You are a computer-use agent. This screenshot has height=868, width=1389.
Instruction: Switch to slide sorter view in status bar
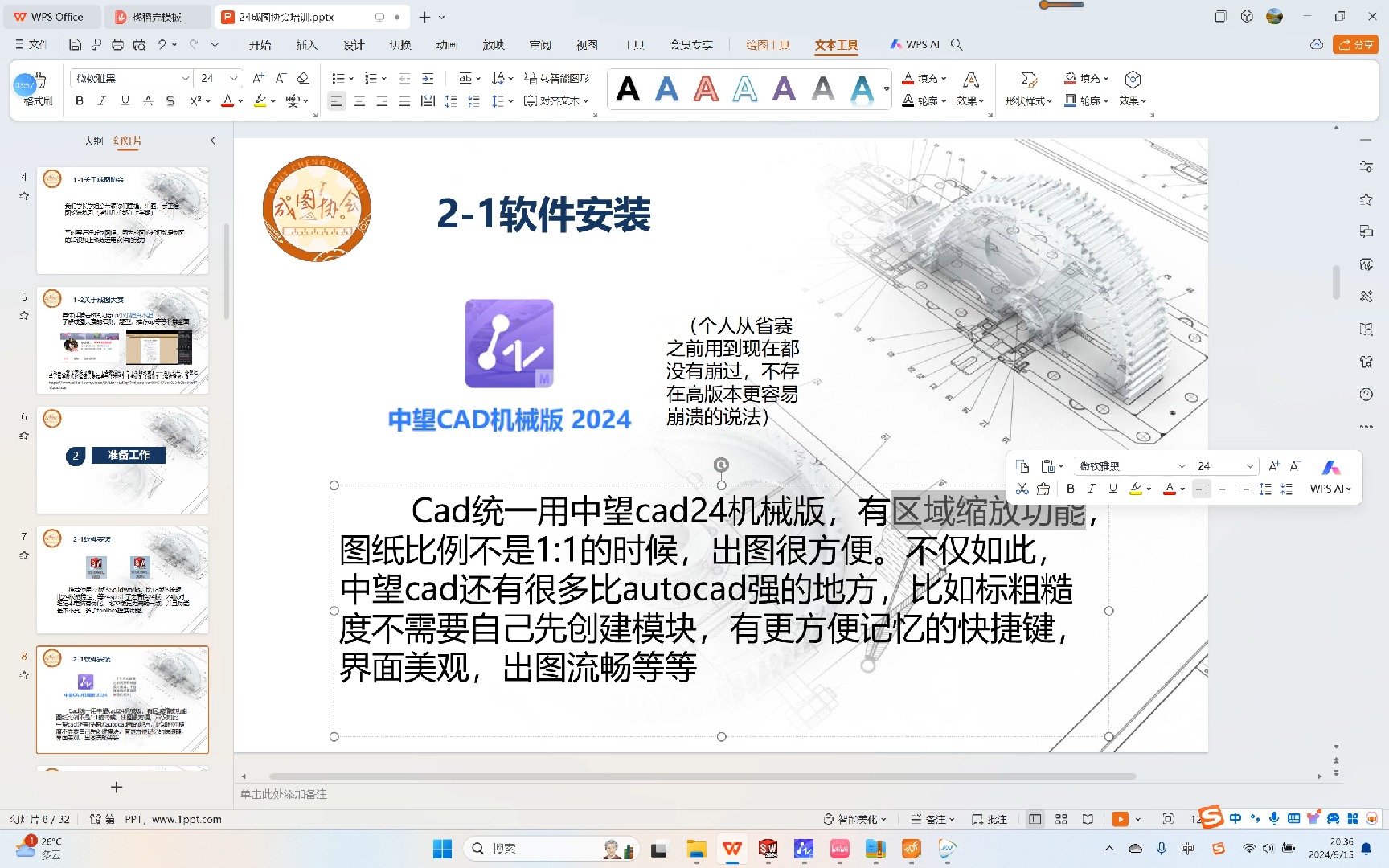click(1061, 819)
